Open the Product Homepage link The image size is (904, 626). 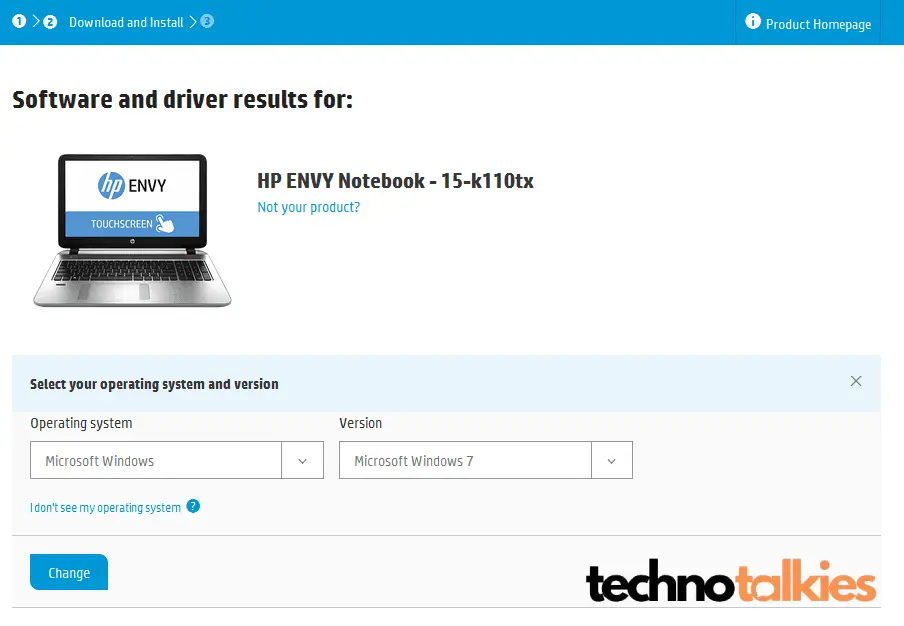(x=818, y=24)
